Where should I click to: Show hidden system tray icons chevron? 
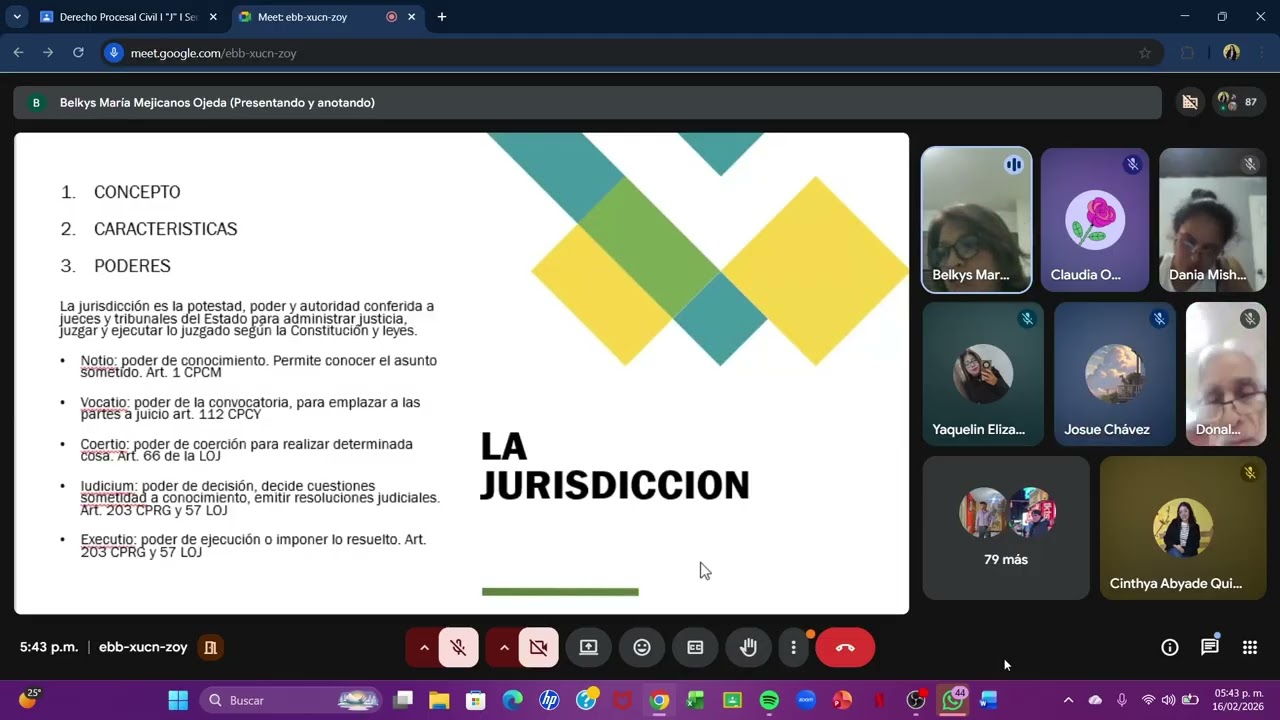[1068, 700]
